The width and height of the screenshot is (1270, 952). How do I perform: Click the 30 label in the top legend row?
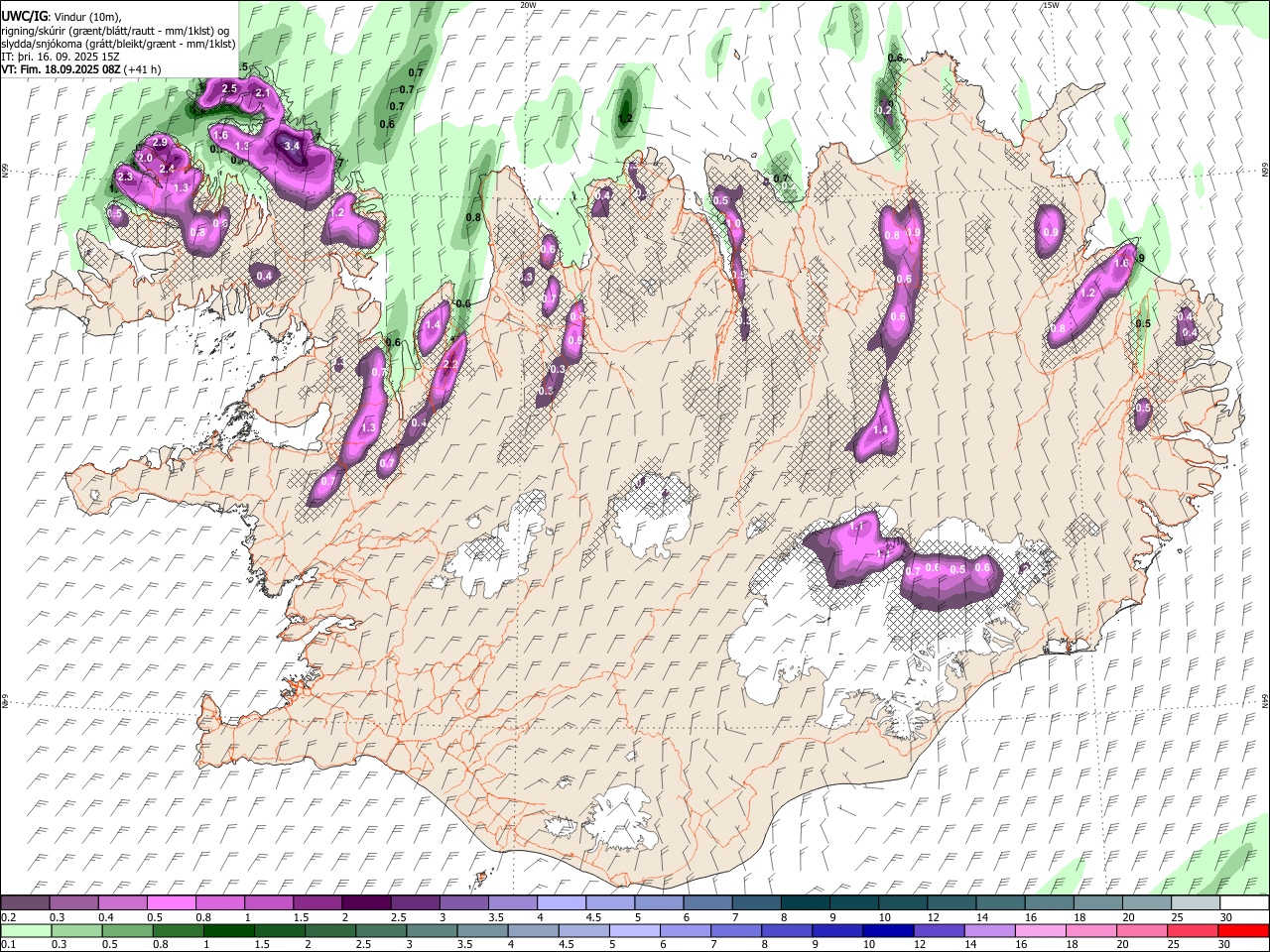(1226, 917)
